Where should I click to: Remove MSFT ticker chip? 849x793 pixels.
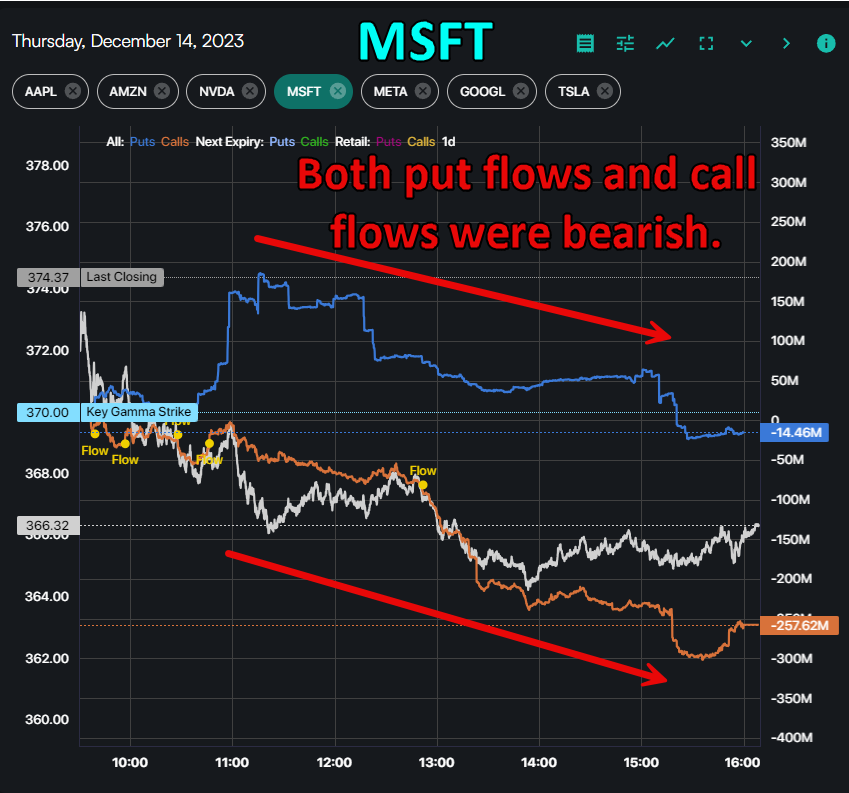click(338, 91)
